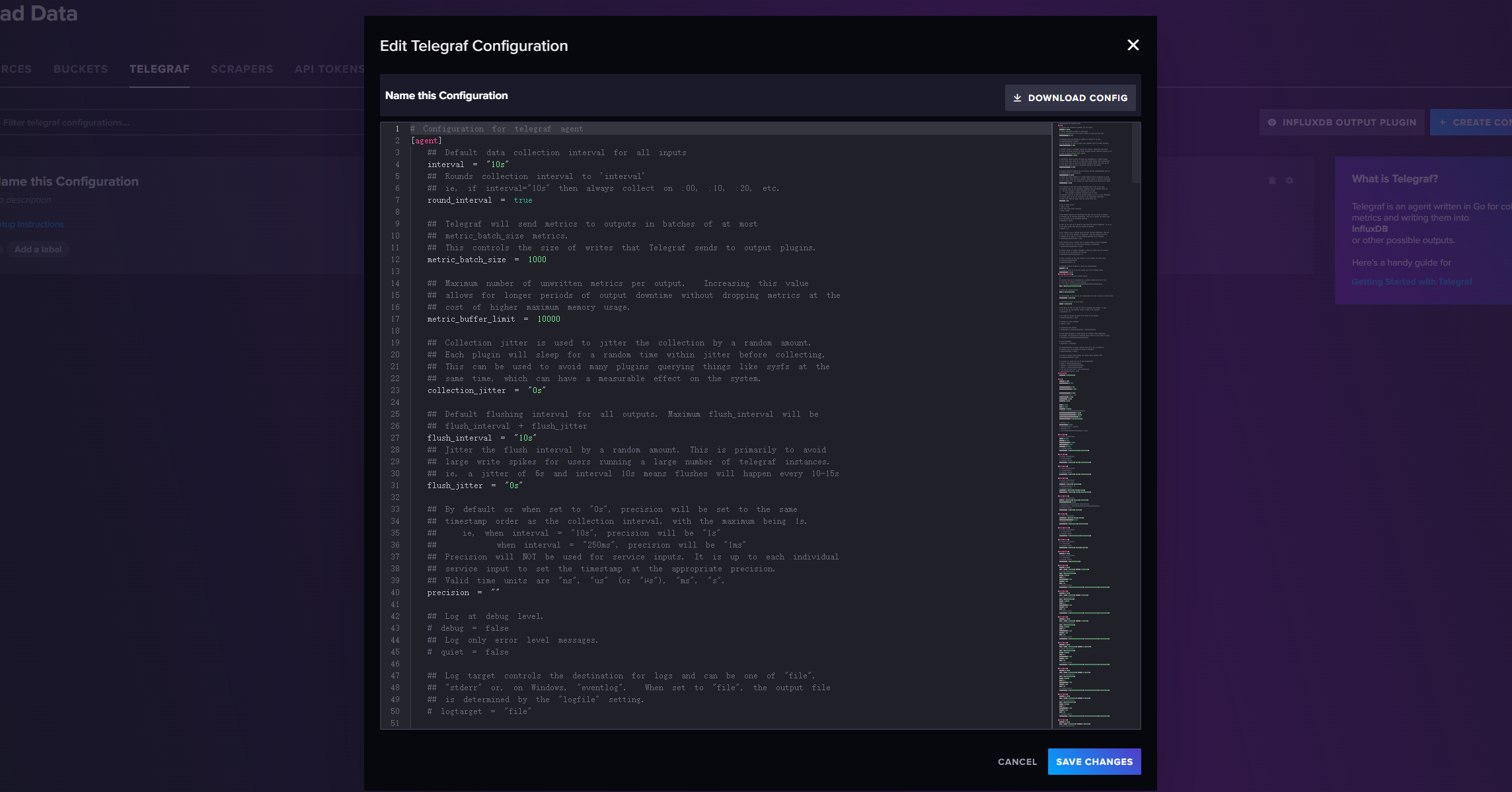
Task: Click the editor vertical scrollbar thumb
Action: pyautogui.click(x=1136, y=153)
